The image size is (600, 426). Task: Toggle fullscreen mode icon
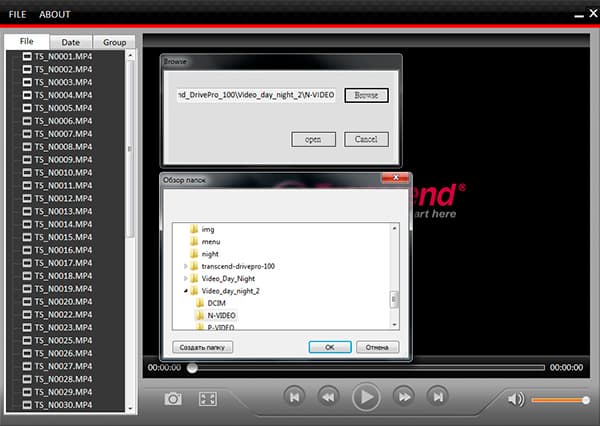(208, 399)
